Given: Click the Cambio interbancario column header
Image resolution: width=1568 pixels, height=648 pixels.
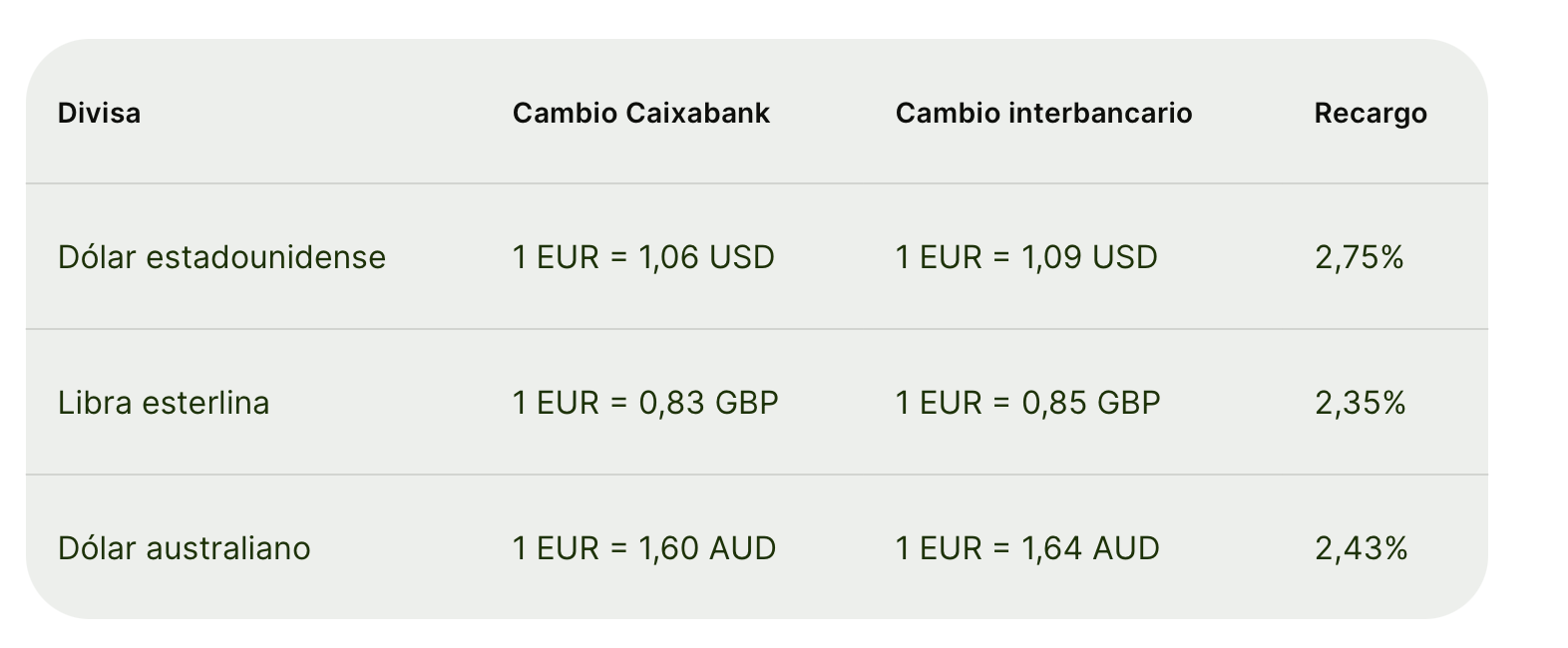Looking at the screenshot, I should click(x=1044, y=113).
